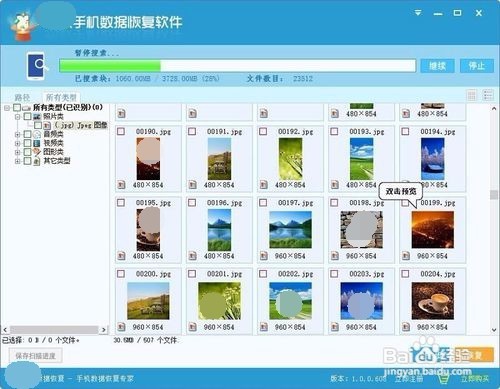
Task: Check the 音频类 (audio) checkbox
Action: click(28, 134)
